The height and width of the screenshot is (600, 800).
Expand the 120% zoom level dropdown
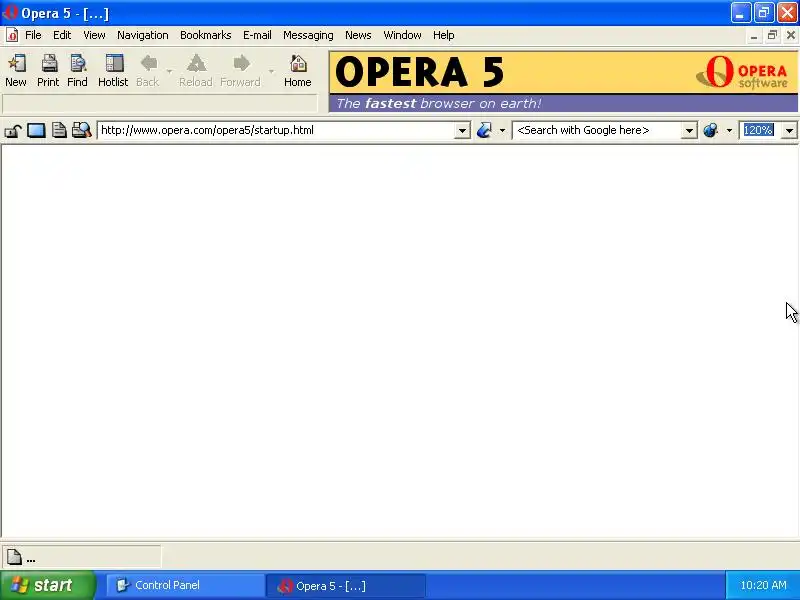(x=789, y=131)
